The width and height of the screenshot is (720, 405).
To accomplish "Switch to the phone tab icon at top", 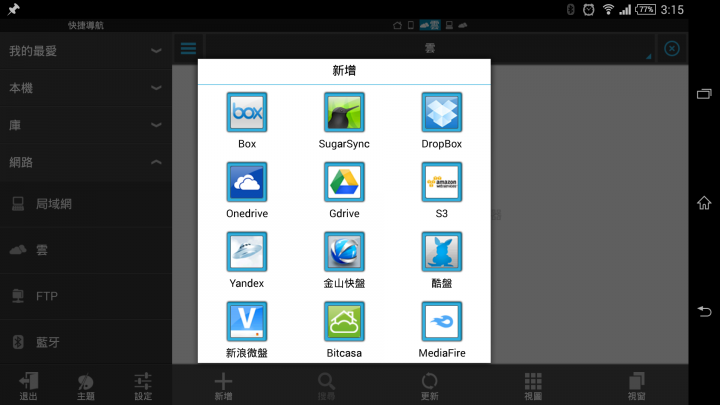I will point(411,25).
